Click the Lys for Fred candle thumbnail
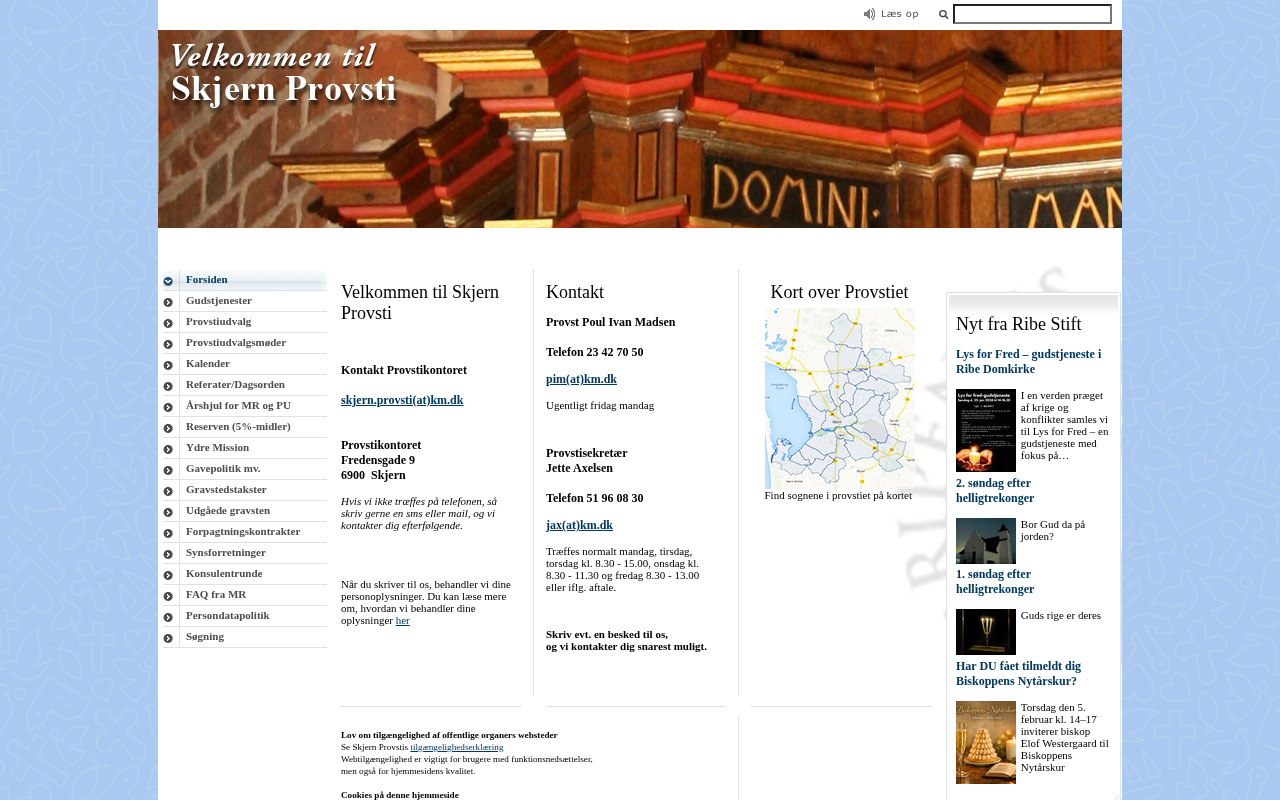The image size is (1280, 800). pyautogui.click(x=986, y=430)
